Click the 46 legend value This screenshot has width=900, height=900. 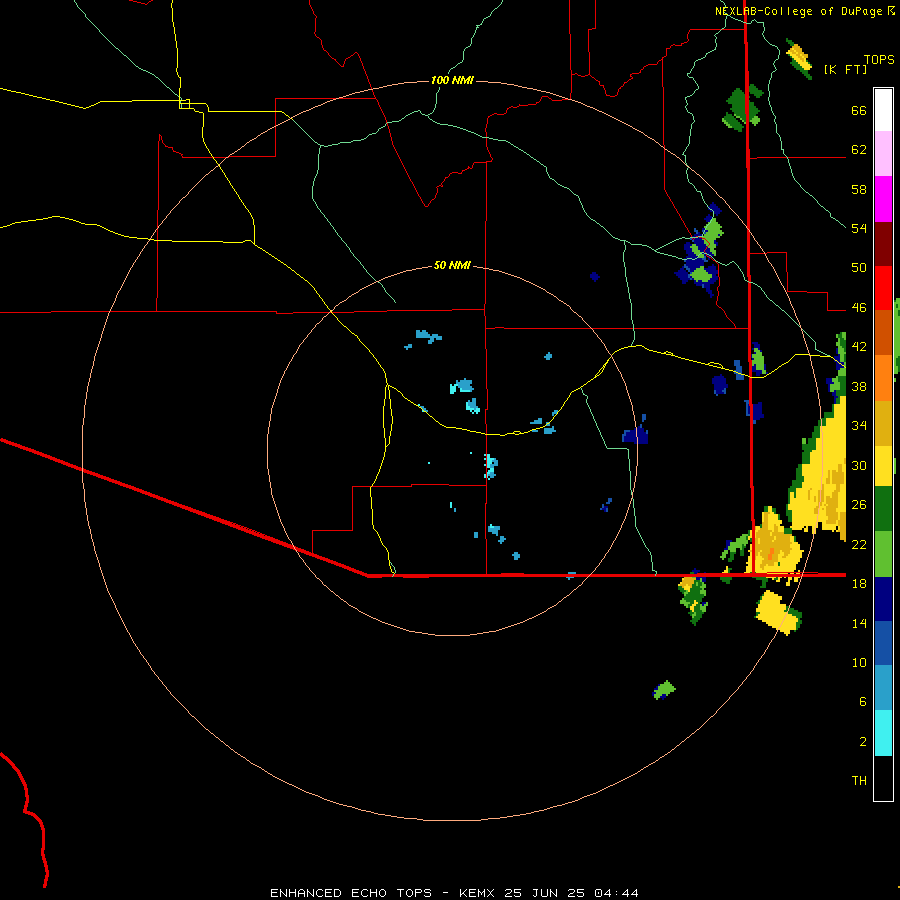pyautogui.click(x=859, y=308)
